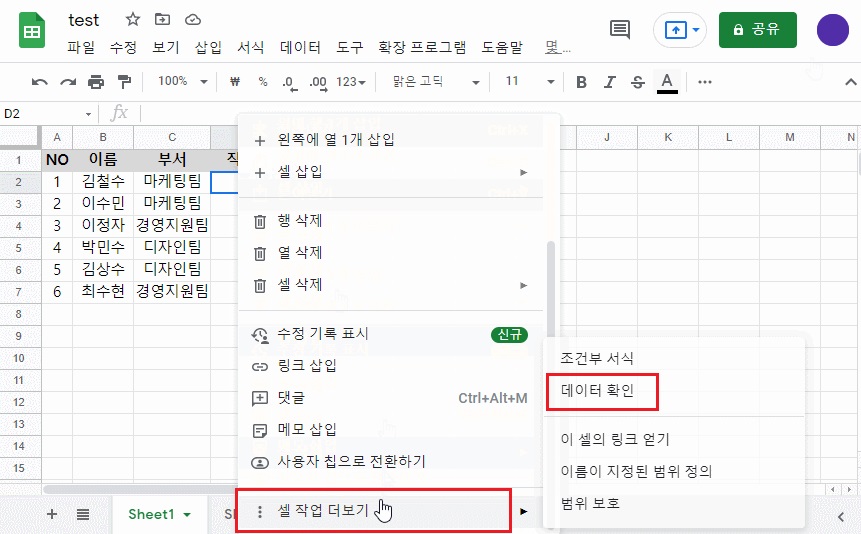
Task: Select 조건부 서식 in submenu
Action: pos(674,359)
